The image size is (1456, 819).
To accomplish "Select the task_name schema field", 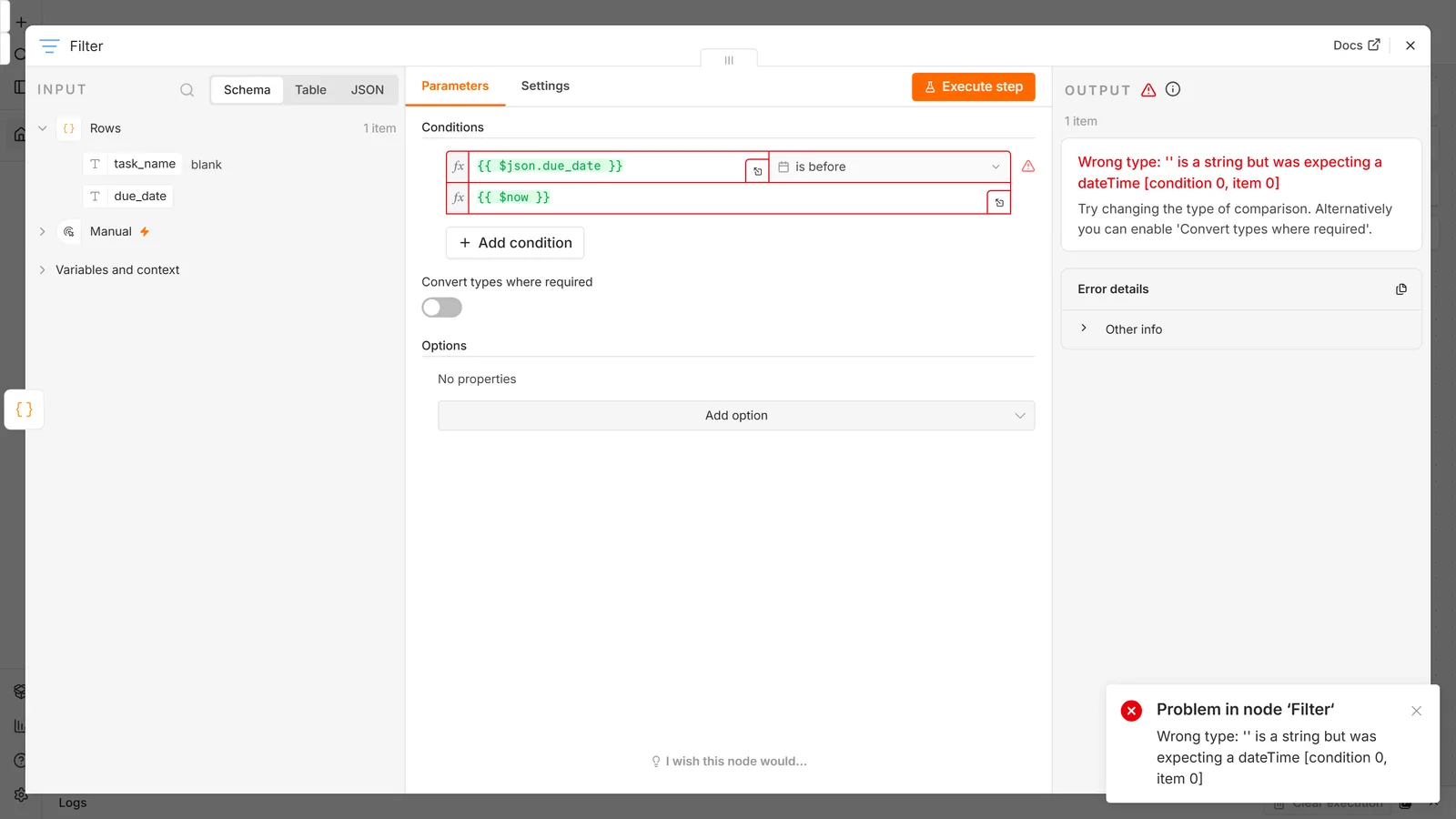I will 135,164.
